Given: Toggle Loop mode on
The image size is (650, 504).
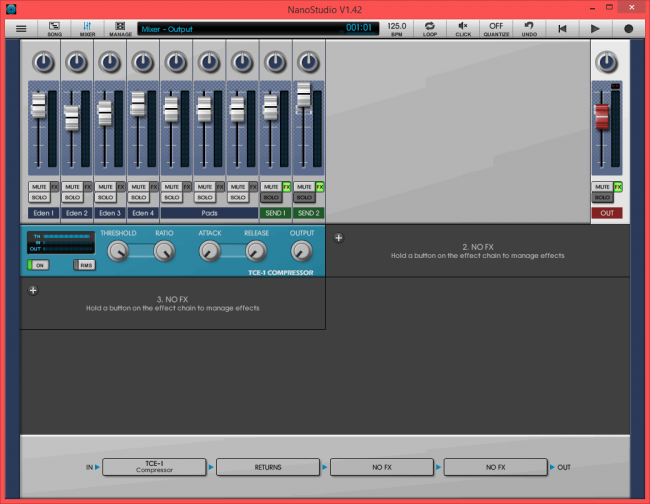Looking at the screenshot, I should [430, 28].
